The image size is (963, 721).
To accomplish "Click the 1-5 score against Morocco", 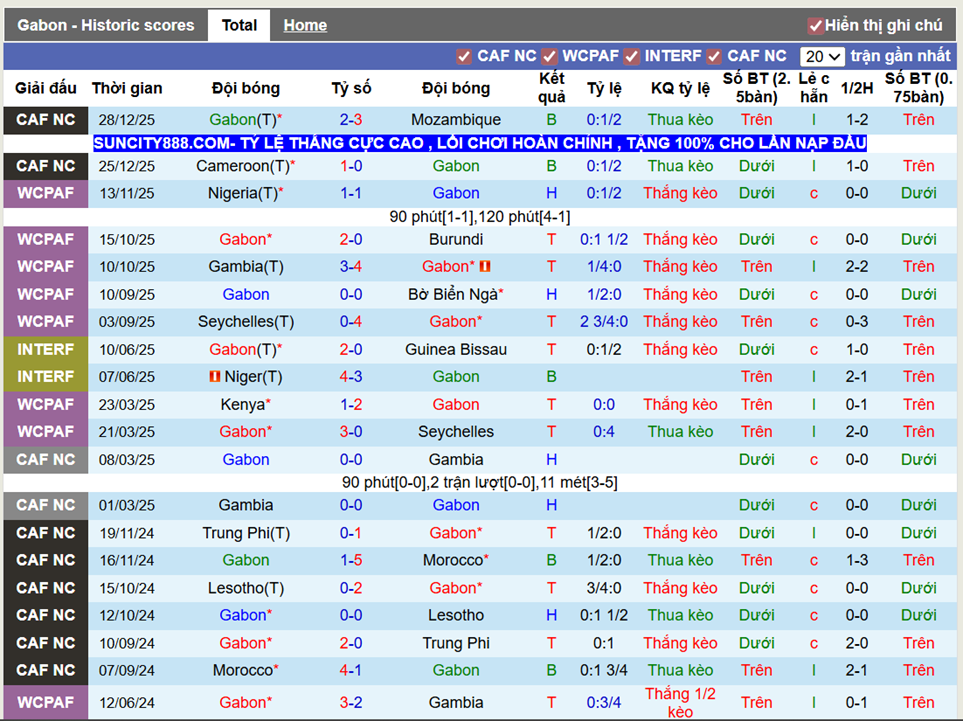I will coord(351,560).
